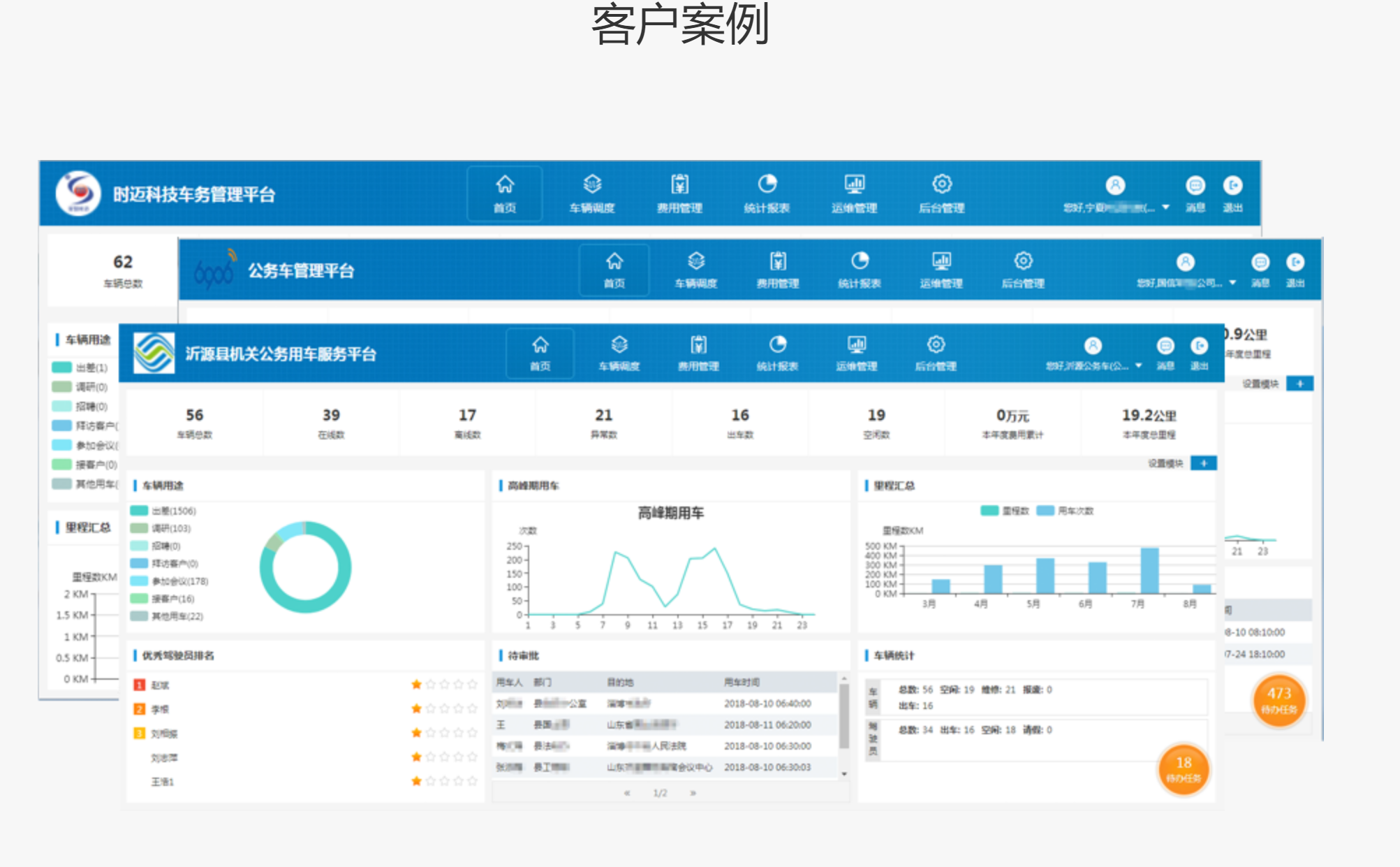Click the orange 18 待办任务 button

coord(1184,769)
